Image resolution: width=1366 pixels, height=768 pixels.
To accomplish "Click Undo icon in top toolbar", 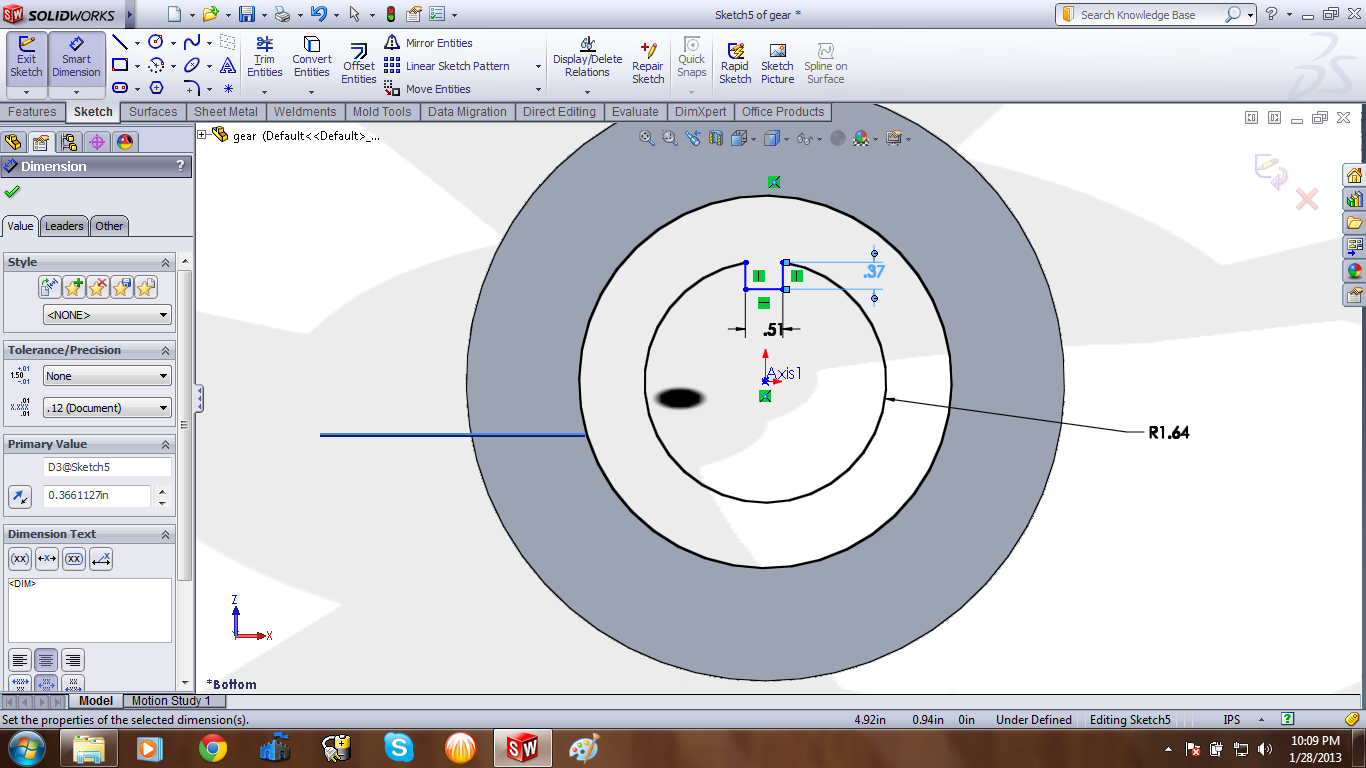I will [x=318, y=14].
